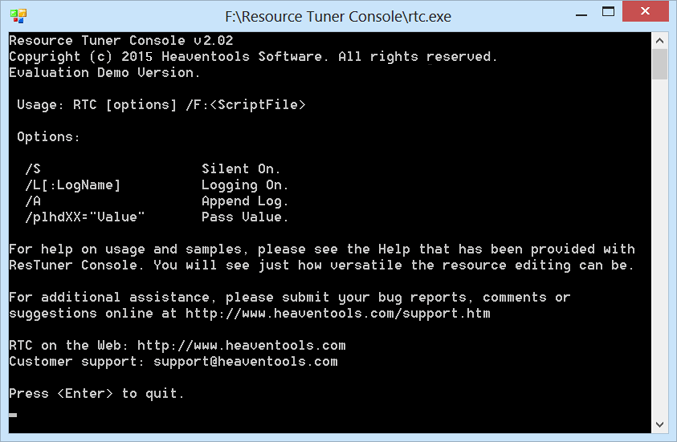Click the "Evaluation Demo Version." line
The image size is (677, 442).
[x=105, y=72]
